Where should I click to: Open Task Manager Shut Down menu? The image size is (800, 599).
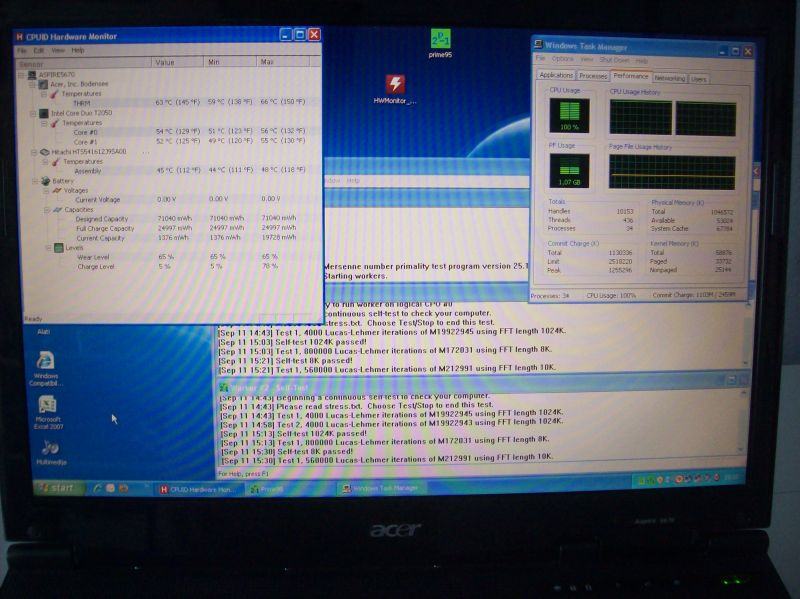tap(615, 60)
